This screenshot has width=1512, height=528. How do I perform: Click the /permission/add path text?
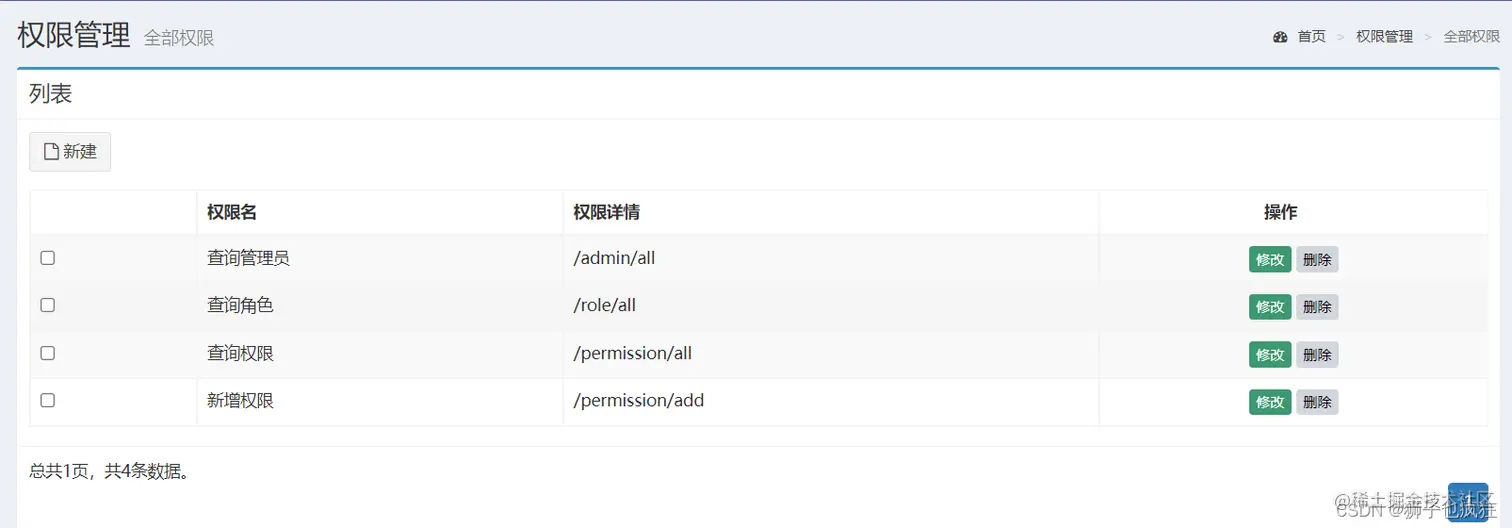[x=639, y=400]
